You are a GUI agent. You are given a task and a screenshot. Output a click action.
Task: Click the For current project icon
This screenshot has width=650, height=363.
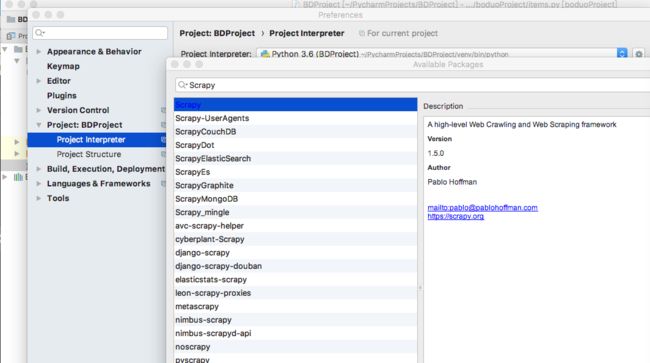pos(362,33)
